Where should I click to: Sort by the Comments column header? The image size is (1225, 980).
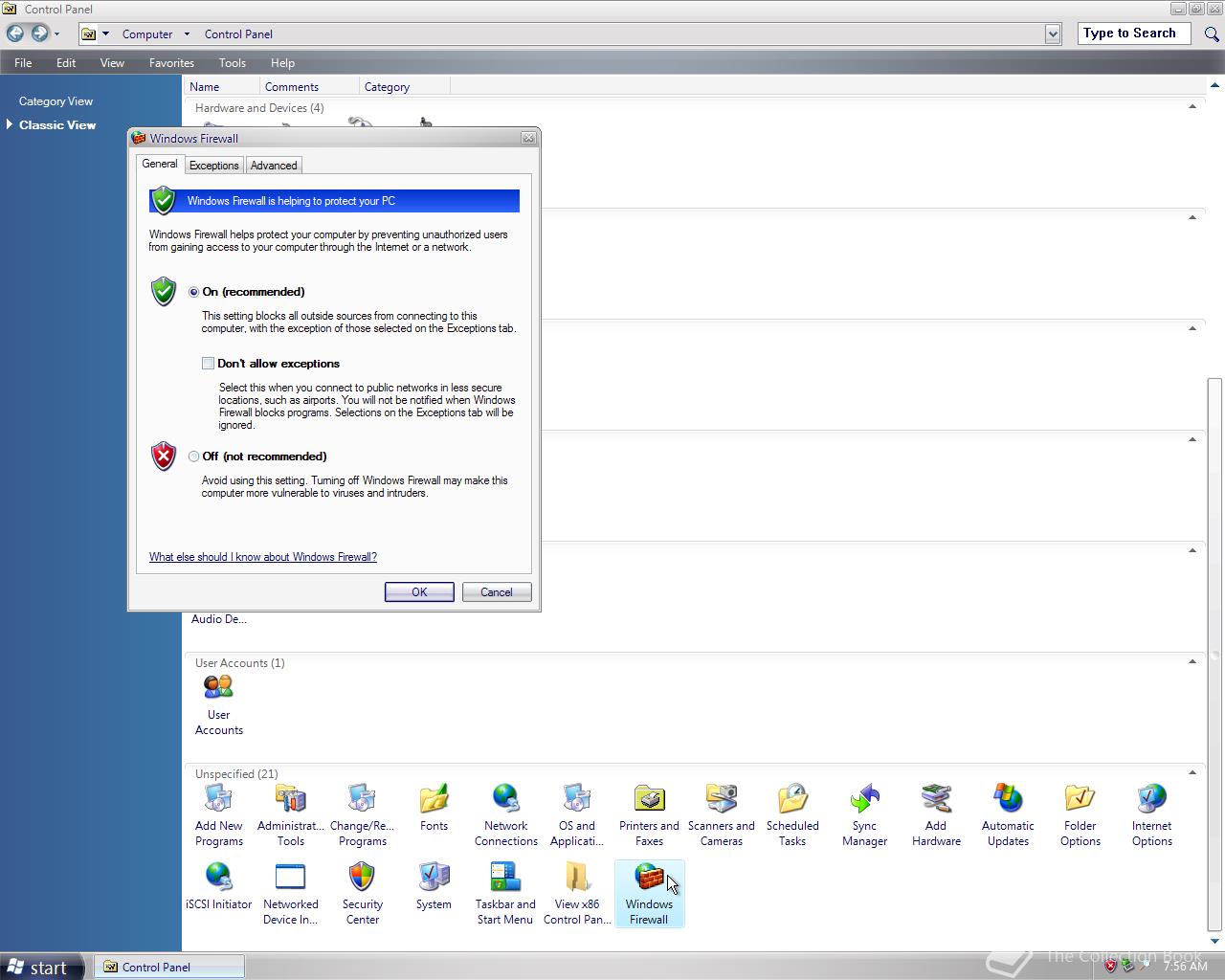[308, 86]
